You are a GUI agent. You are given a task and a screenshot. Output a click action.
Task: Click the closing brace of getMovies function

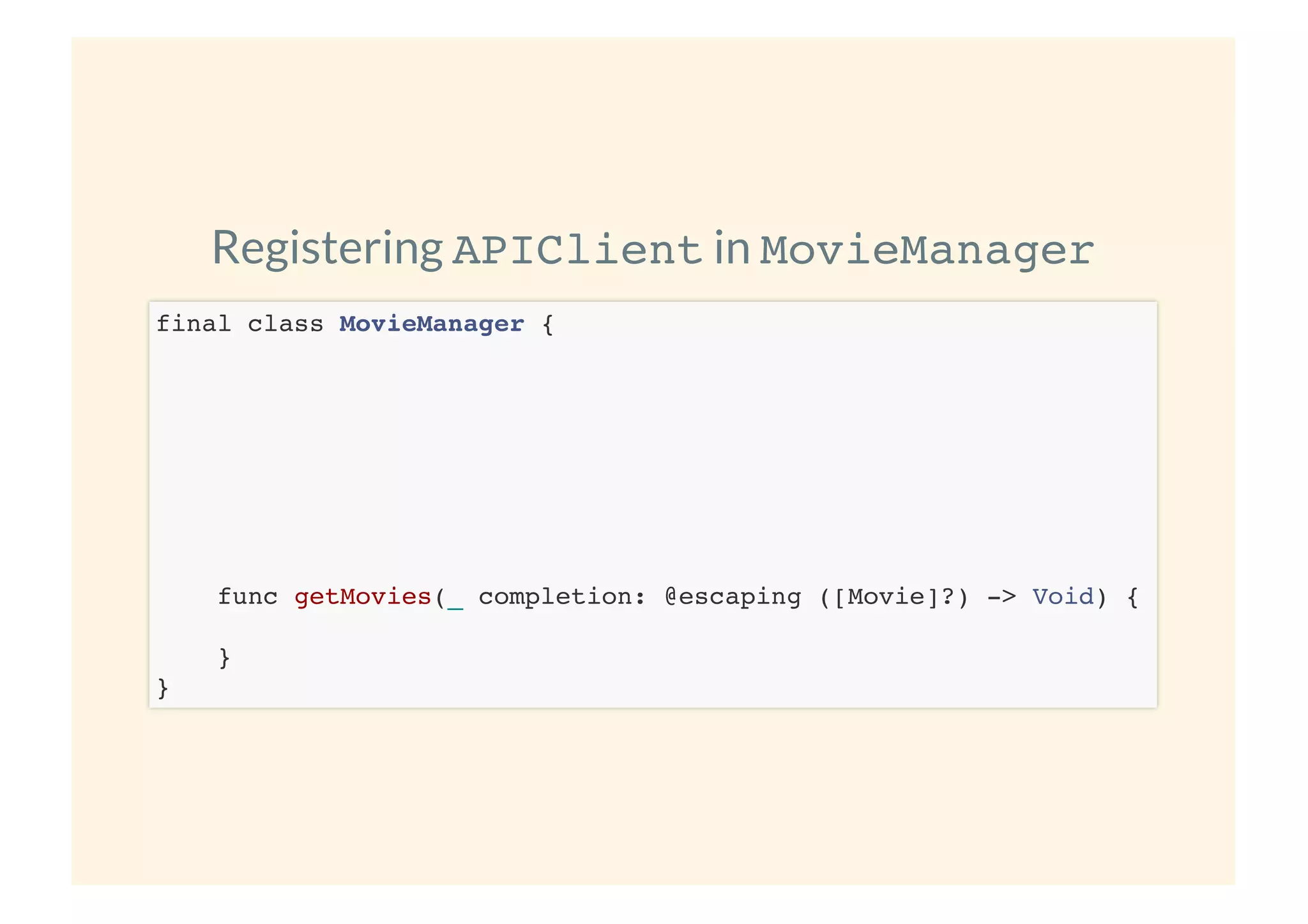(x=224, y=658)
